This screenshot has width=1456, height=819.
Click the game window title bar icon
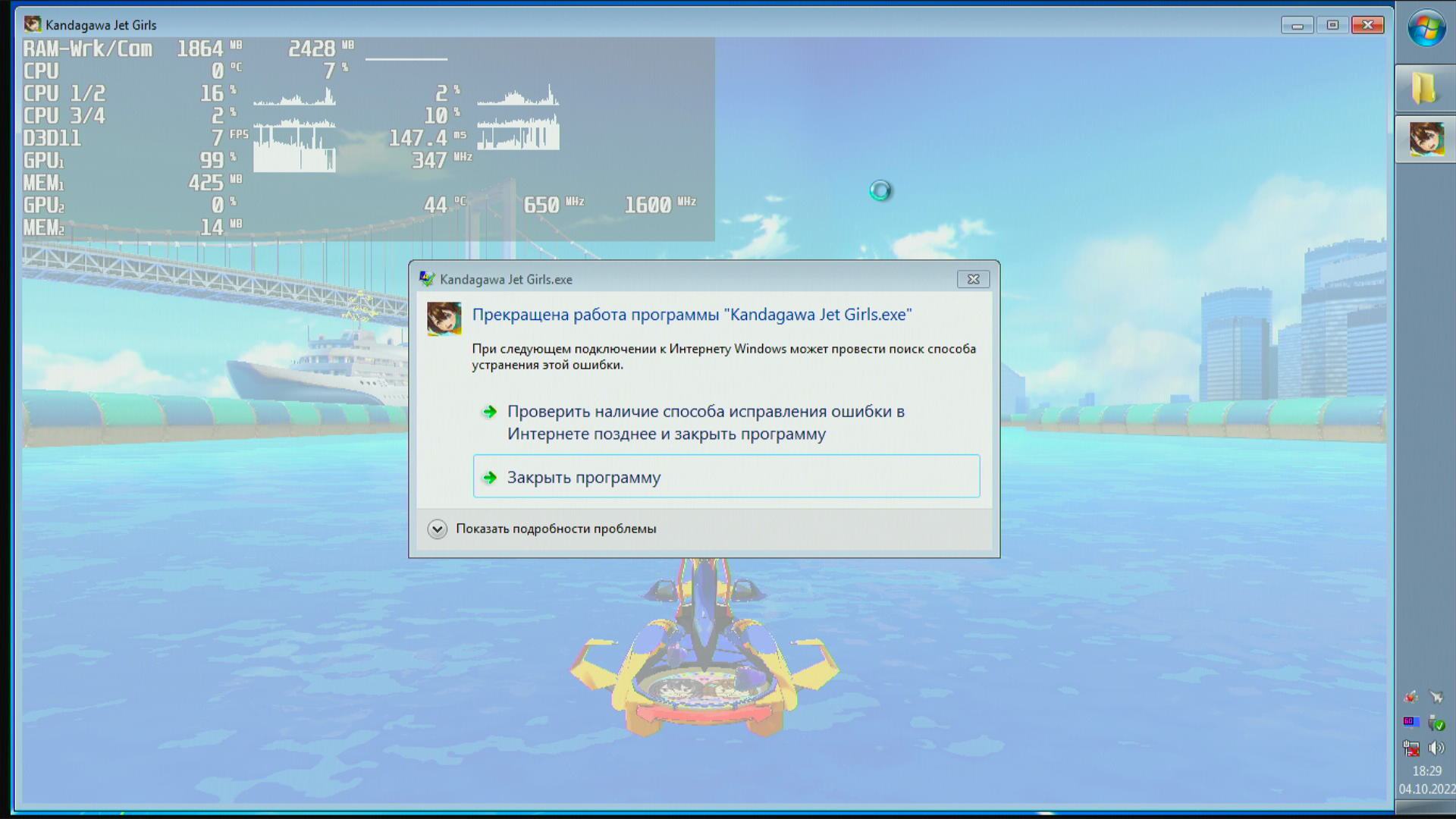tap(33, 25)
